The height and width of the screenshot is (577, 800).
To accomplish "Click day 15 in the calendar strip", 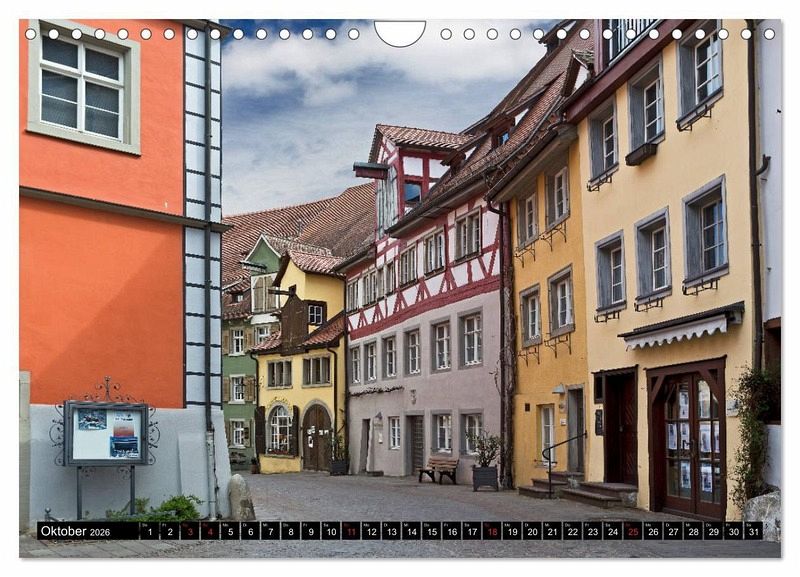I will (x=431, y=531).
